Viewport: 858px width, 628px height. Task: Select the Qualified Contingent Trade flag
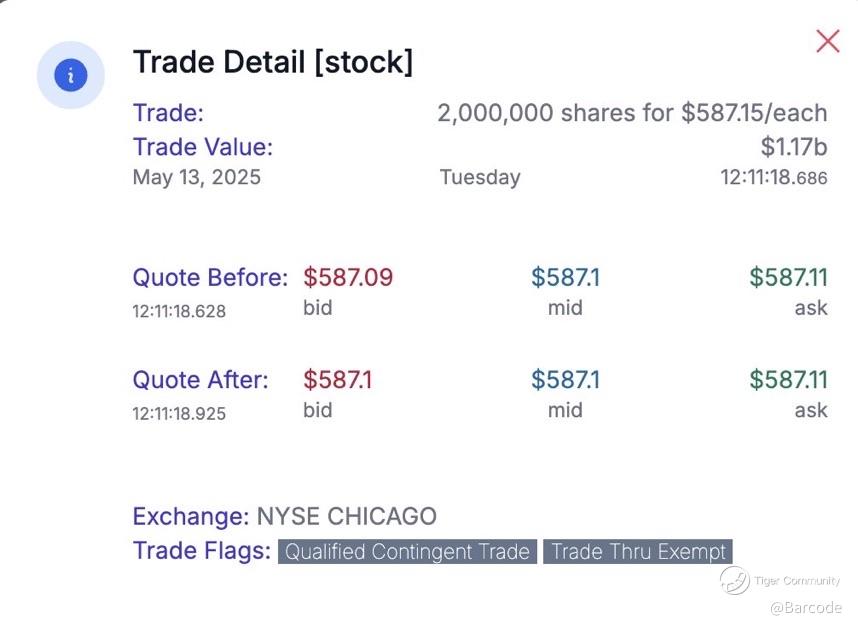[407, 551]
